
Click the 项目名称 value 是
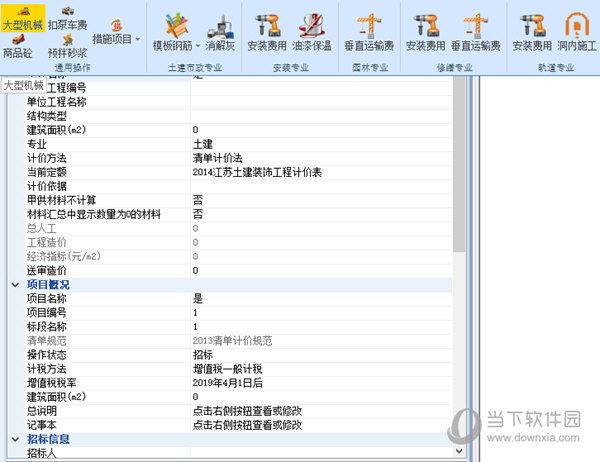(198, 299)
